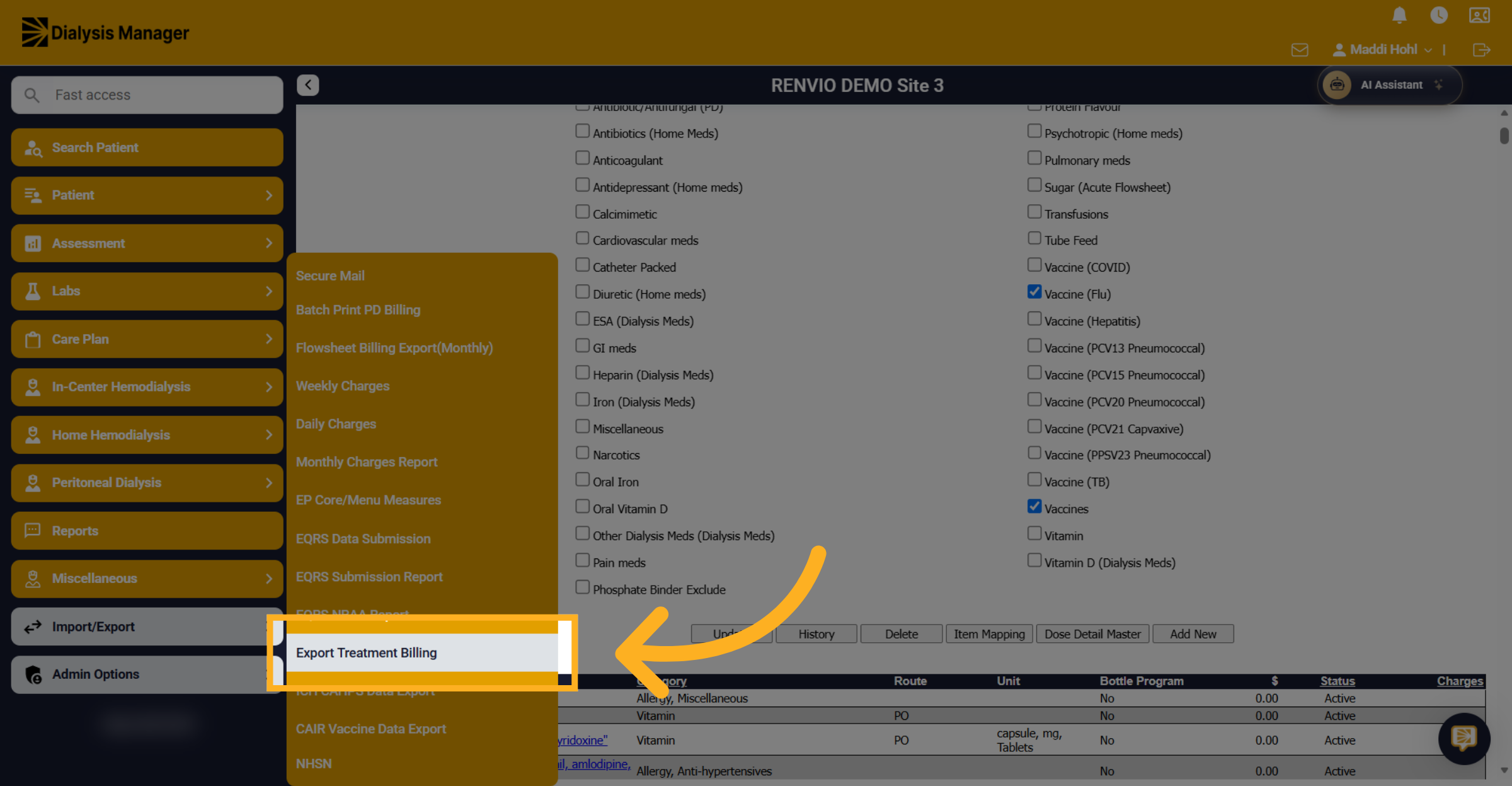This screenshot has height=786, width=1512.
Task: Click the Admin Options shield icon
Action: [33, 674]
